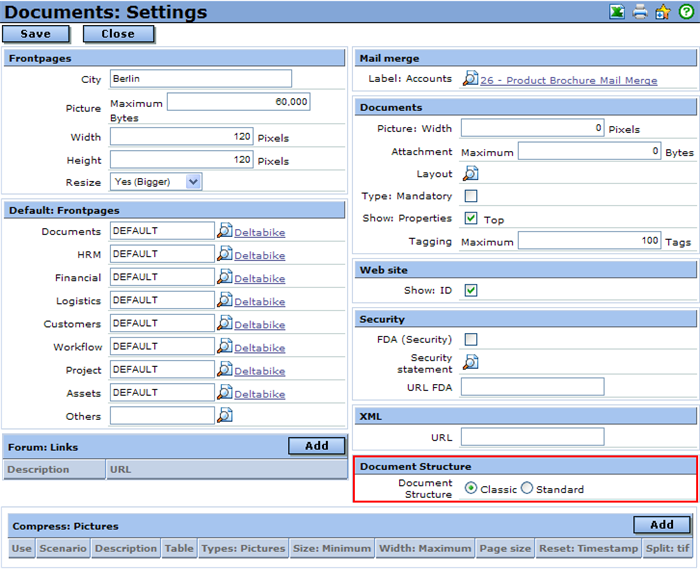The height and width of the screenshot is (569, 700).
Task: Enable Type: Mandatory checkbox
Action: [471, 195]
